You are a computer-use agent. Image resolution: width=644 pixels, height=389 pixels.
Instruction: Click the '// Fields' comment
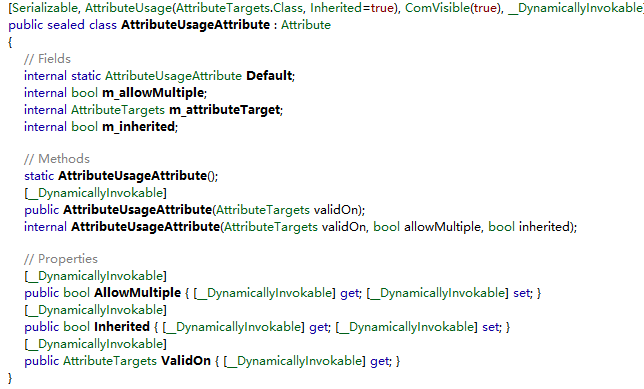click(x=47, y=59)
